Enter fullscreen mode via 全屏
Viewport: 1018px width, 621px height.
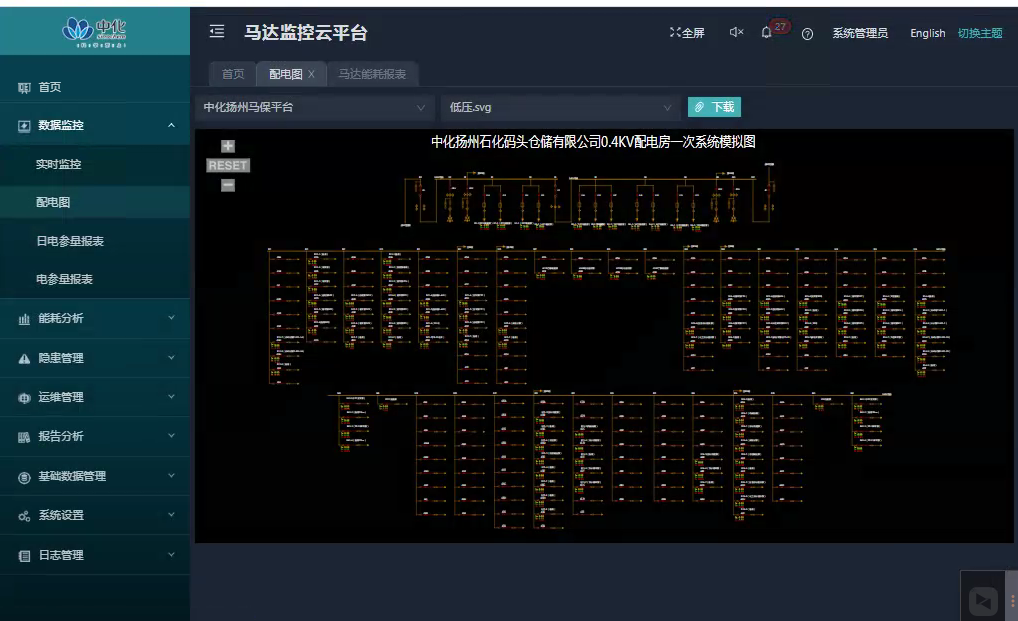pos(687,33)
